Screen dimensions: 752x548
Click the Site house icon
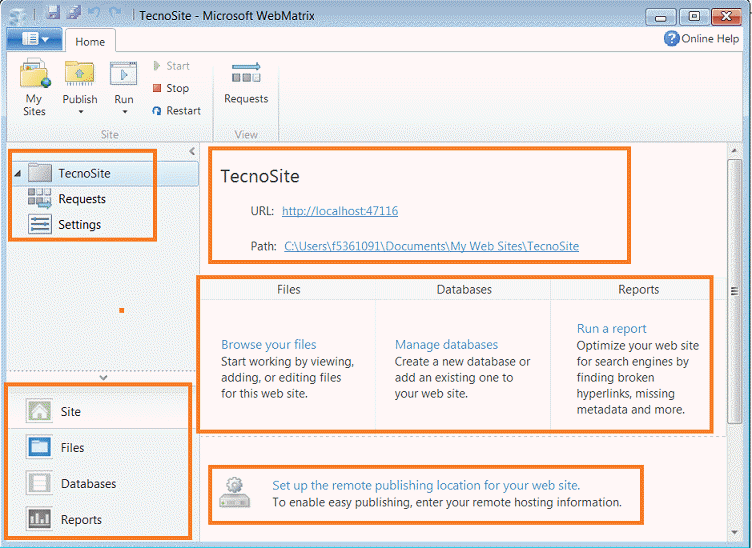(39, 411)
